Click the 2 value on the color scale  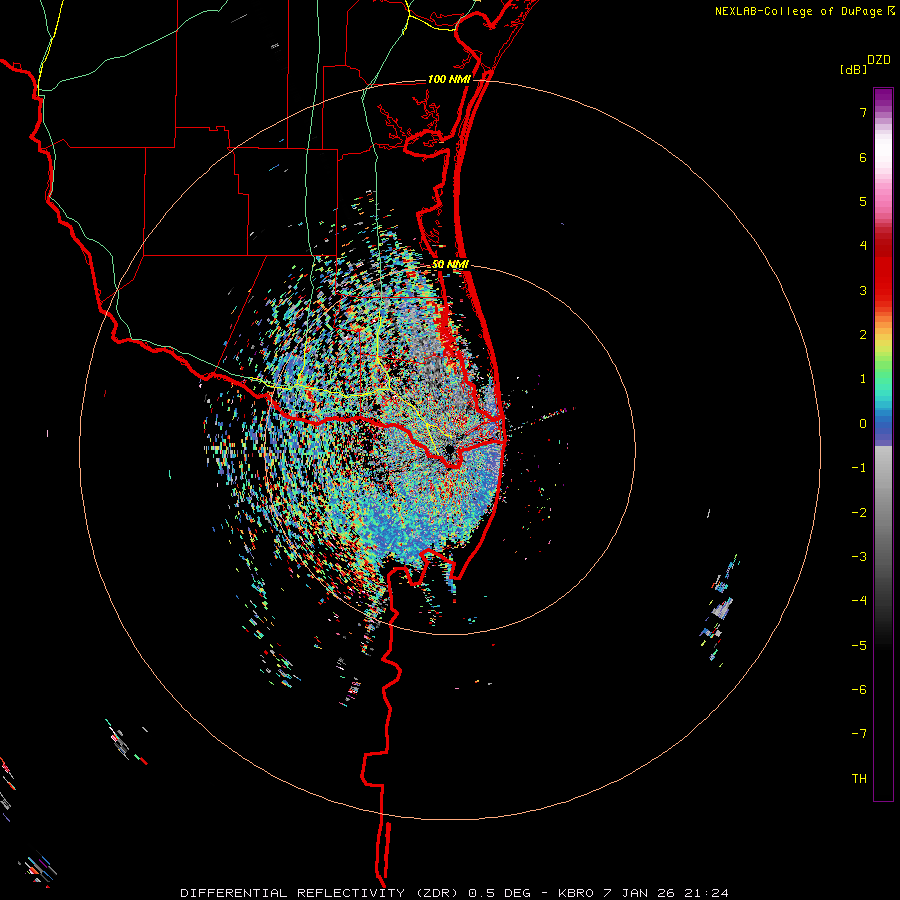[x=863, y=335]
